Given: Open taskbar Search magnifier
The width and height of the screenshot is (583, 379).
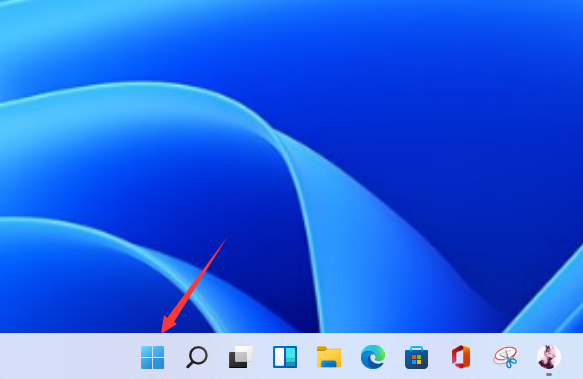Looking at the screenshot, I should [197, 357].
